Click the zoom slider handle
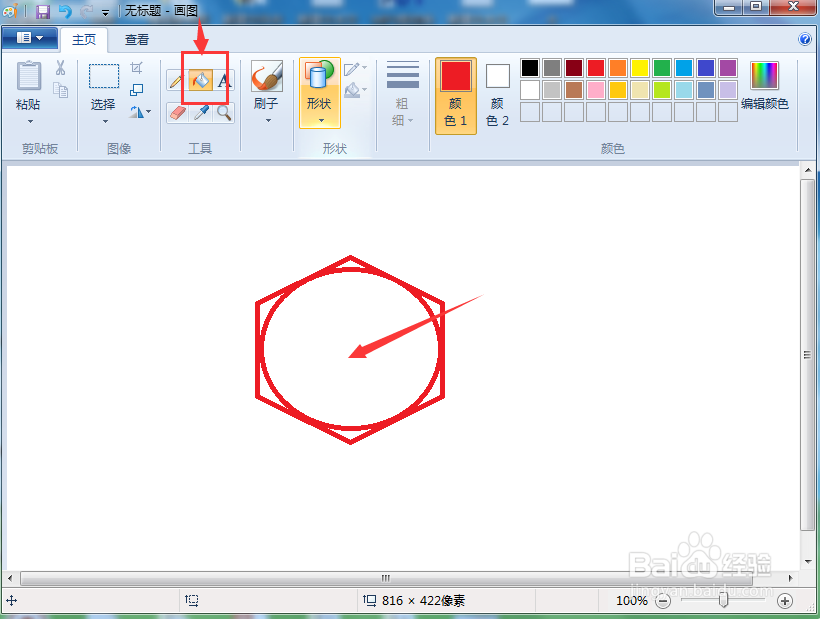 click(723, 600)
